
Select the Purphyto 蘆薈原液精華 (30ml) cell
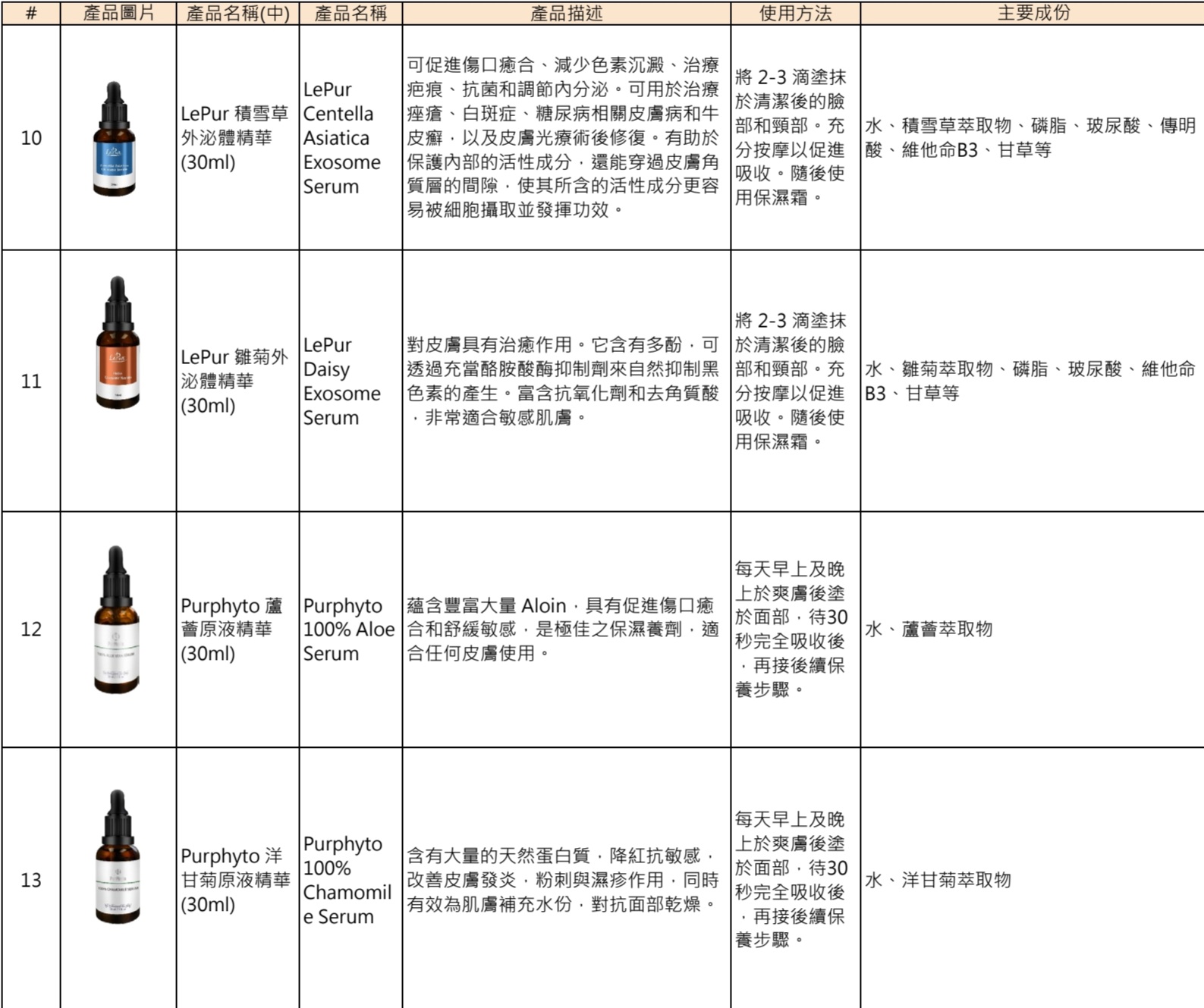[237, 629]
